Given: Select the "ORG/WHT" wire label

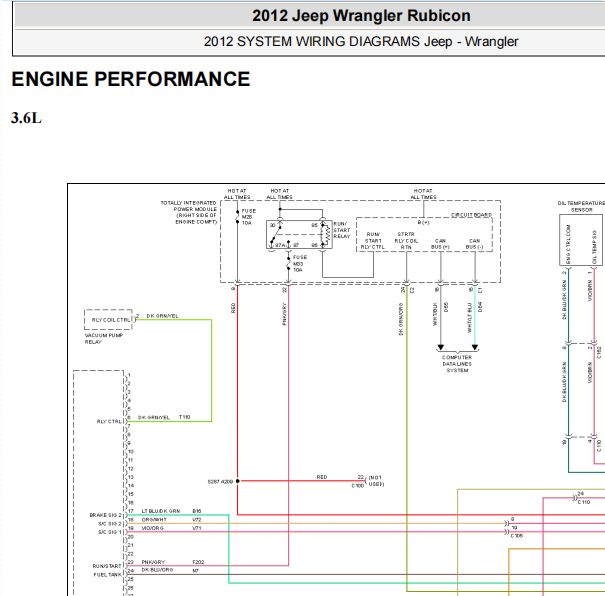Looking at the screenshot, I should pos(154,520).
